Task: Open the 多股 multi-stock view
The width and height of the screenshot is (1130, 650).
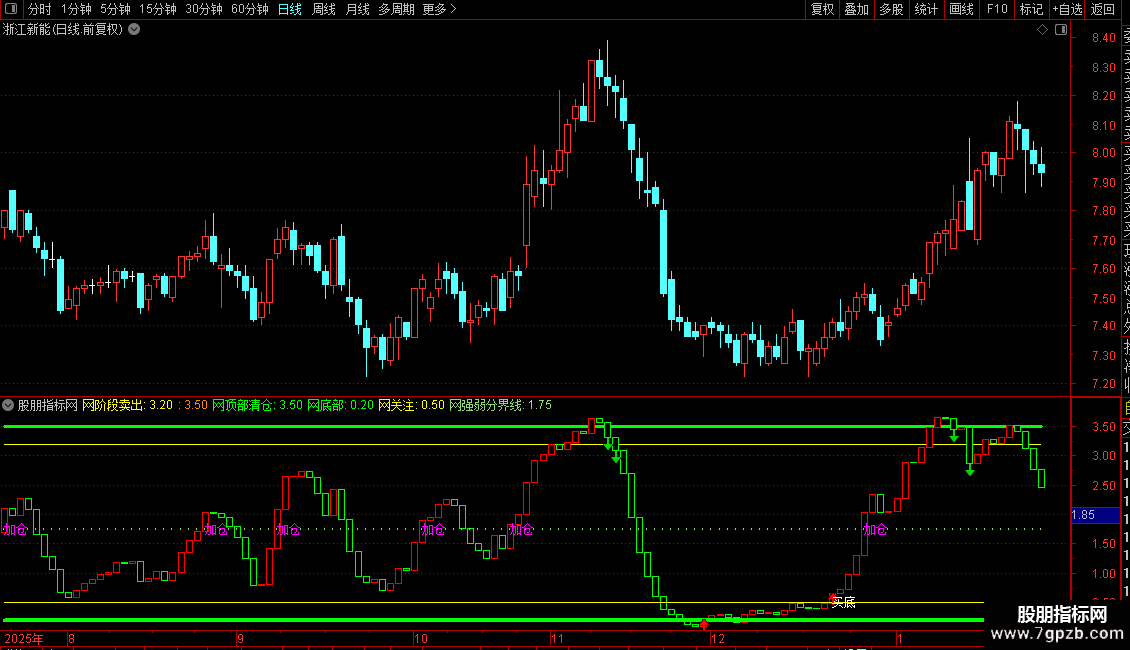Action: pos(891,9)
